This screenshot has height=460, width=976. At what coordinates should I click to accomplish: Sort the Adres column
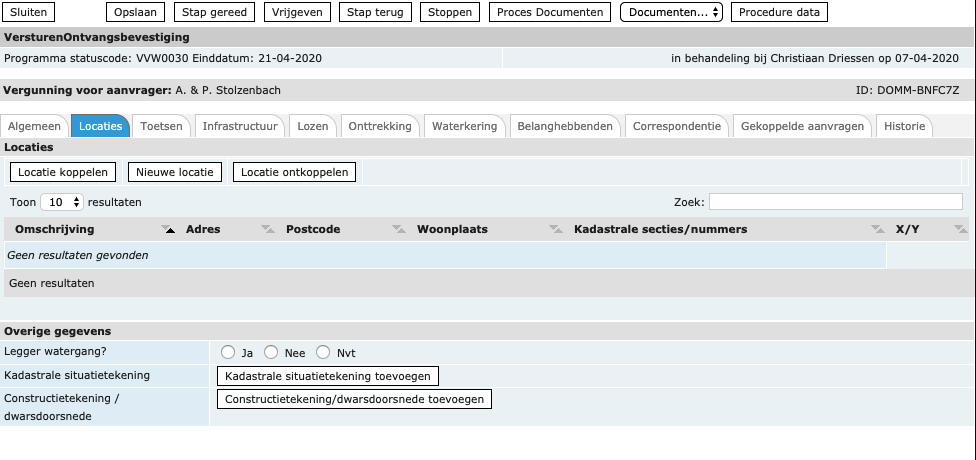267,230
